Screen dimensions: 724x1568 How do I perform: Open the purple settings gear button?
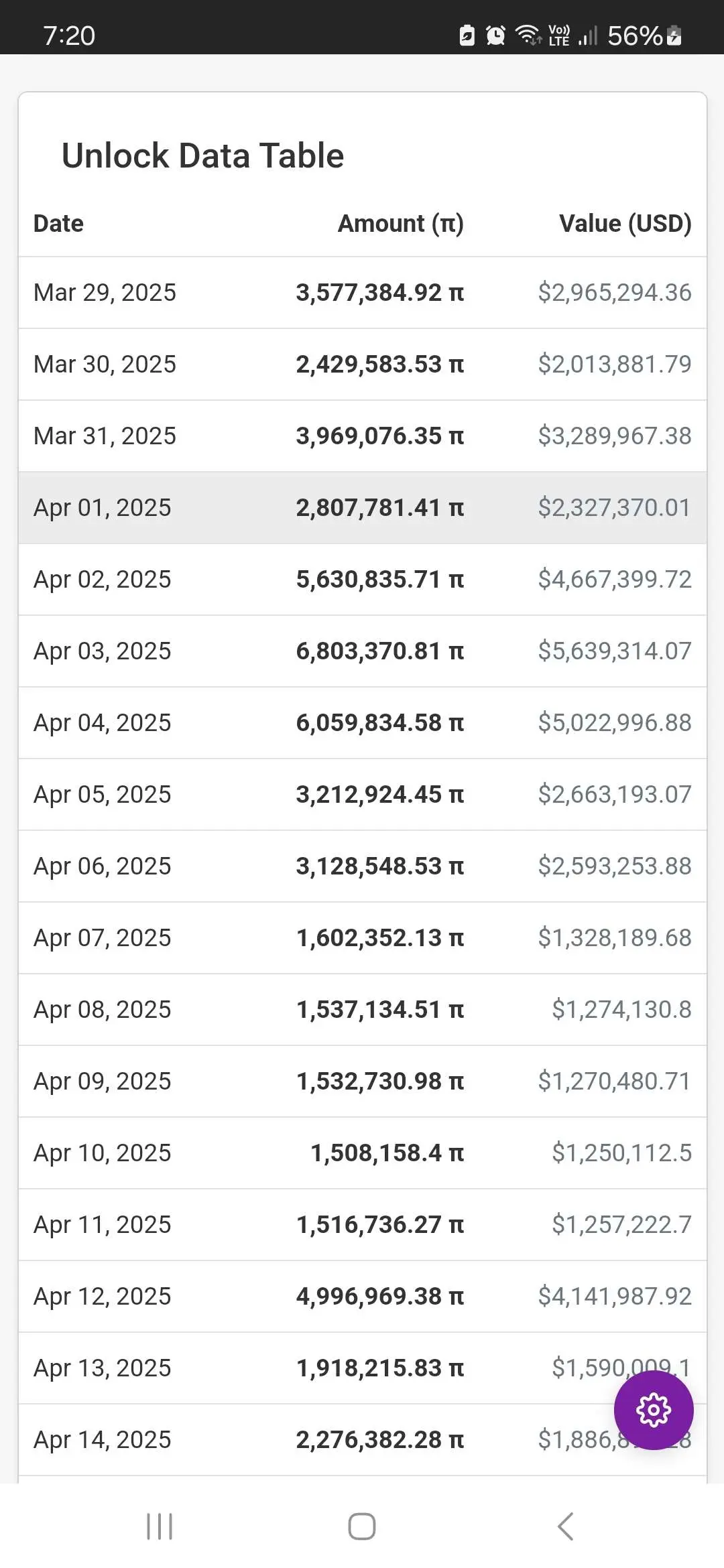(654, 1410)
